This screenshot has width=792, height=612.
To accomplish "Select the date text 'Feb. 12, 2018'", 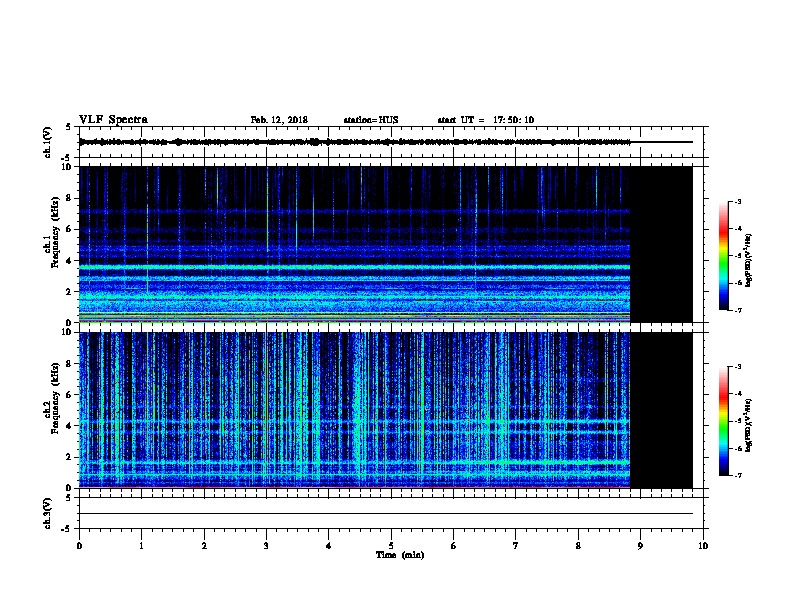I will click(279, 120).
